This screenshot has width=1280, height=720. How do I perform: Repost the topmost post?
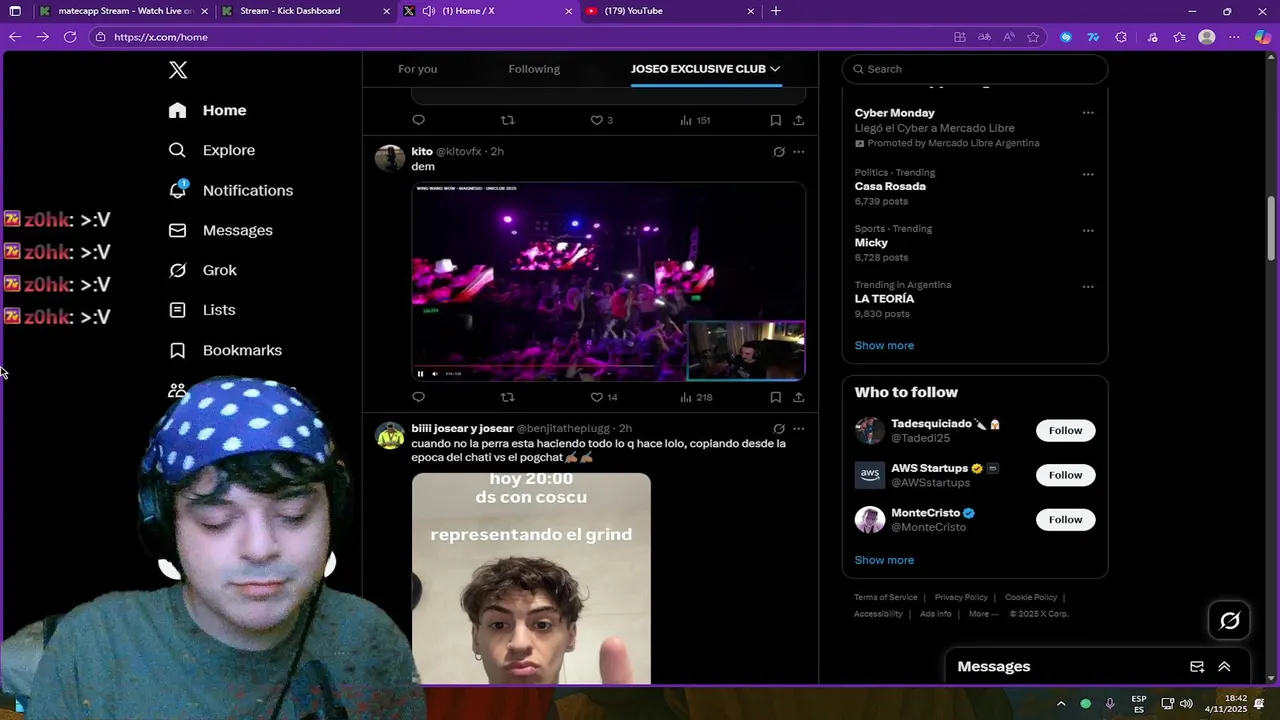tap(507, 120)
